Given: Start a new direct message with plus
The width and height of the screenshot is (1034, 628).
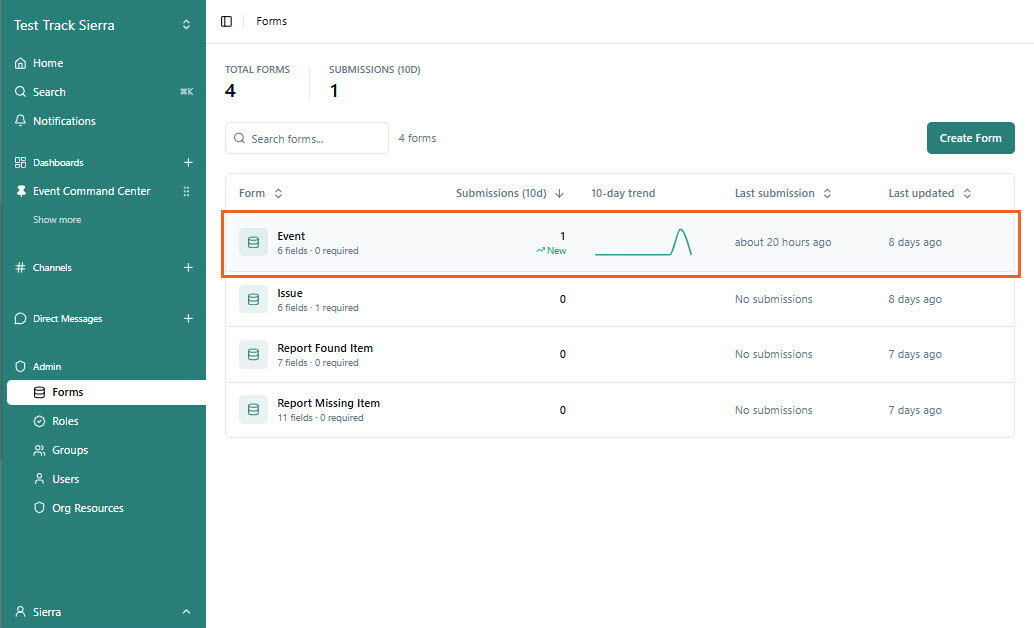Looking at the screenshot, I should (x=188, y=319).
